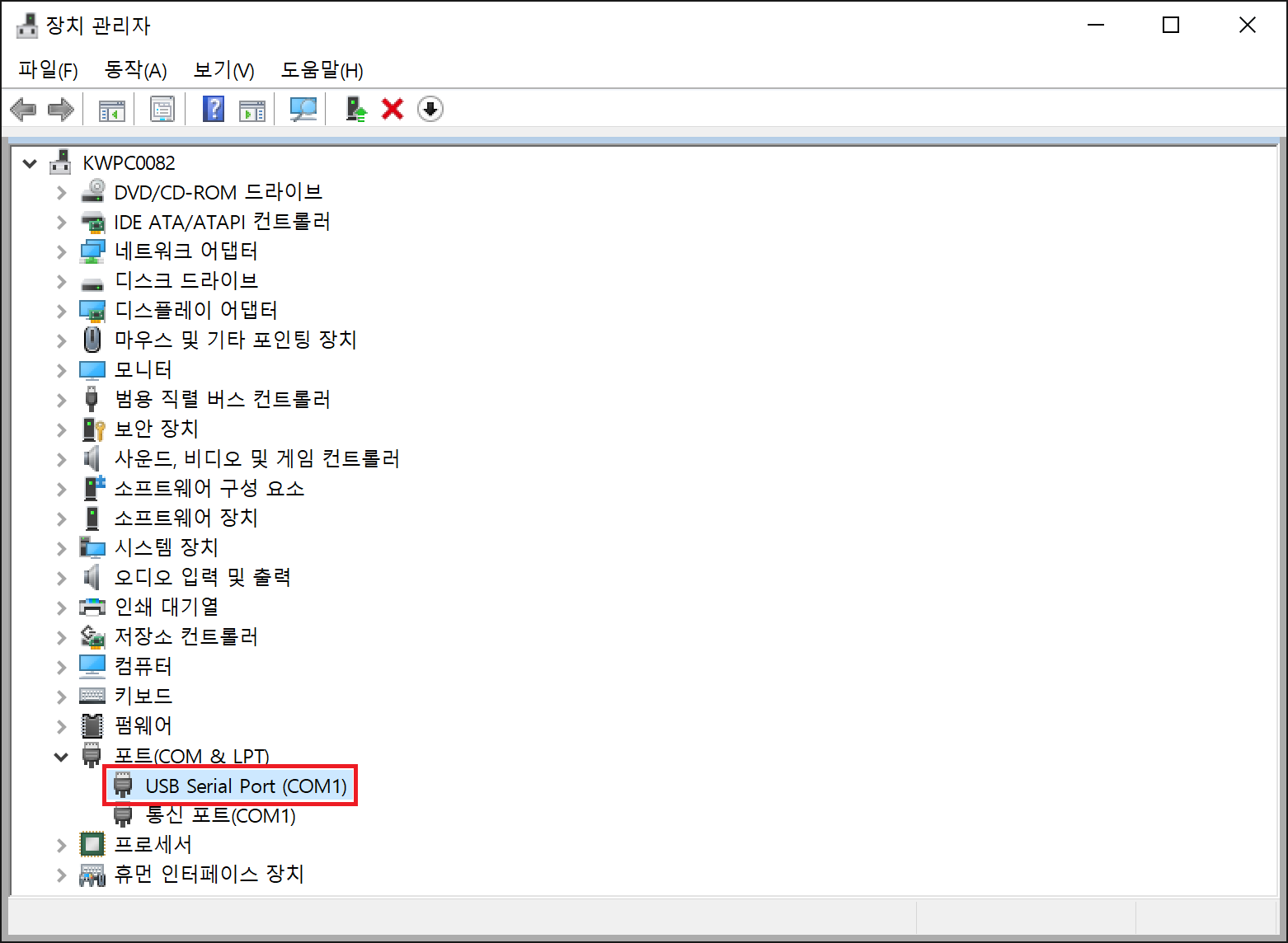Expand the 휴먼 인터페이스 장치 node
Screen dimensions: 1288x943
click(62, 875)
